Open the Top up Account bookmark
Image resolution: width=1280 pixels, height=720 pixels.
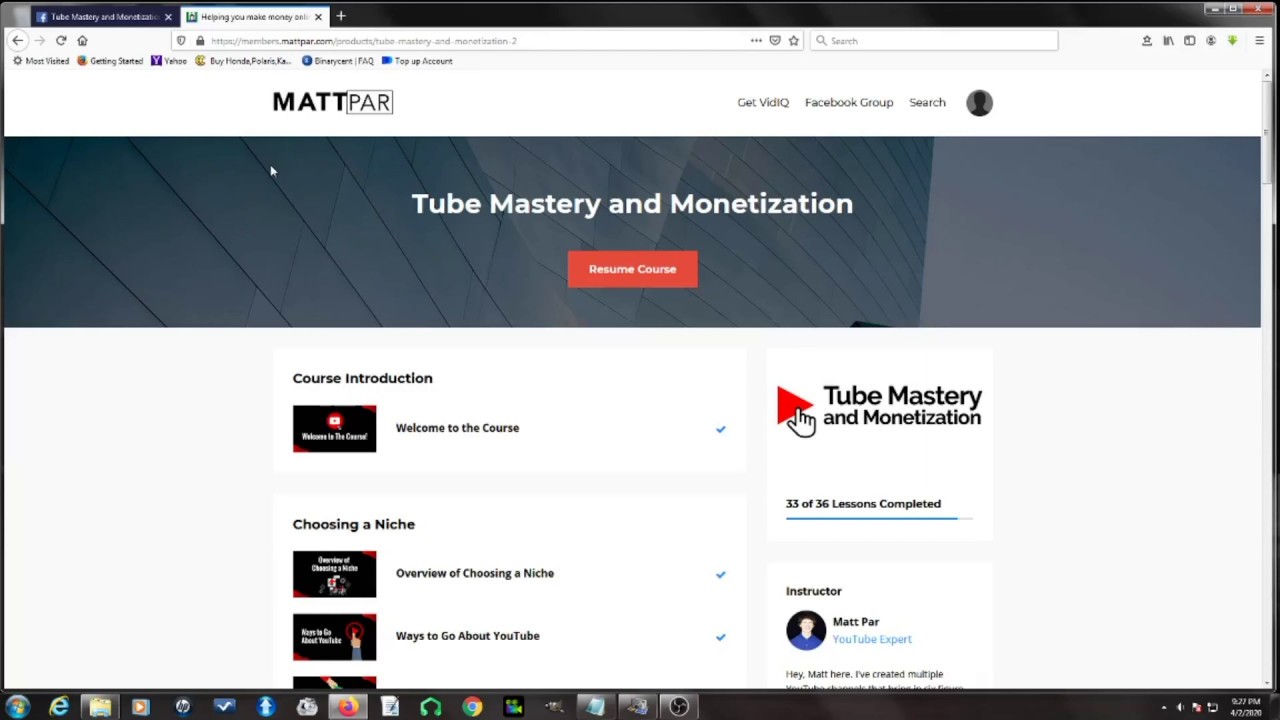(417, 61)
